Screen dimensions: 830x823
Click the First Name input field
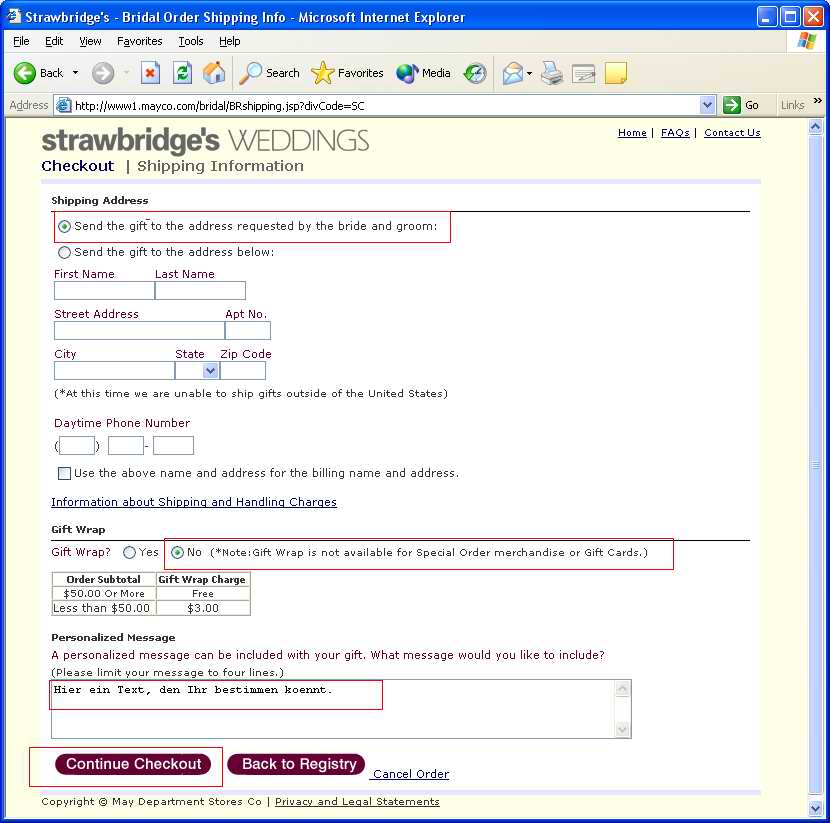104,291
